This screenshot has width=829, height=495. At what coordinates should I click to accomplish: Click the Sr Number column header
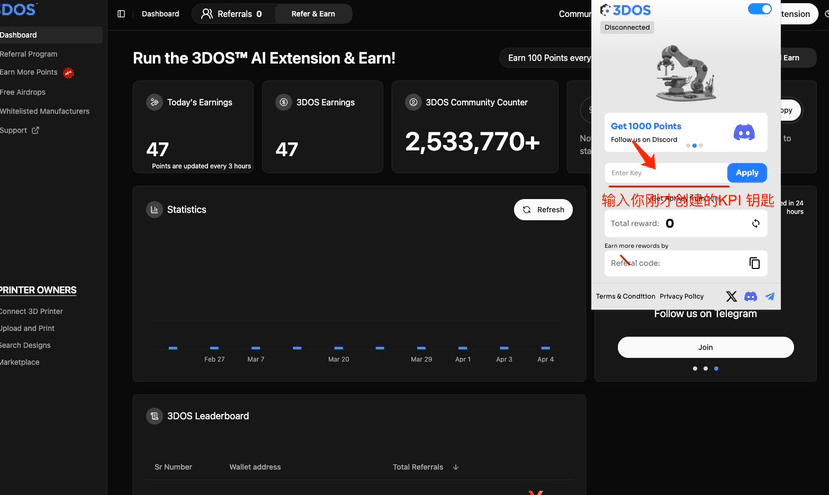(173, 467)
